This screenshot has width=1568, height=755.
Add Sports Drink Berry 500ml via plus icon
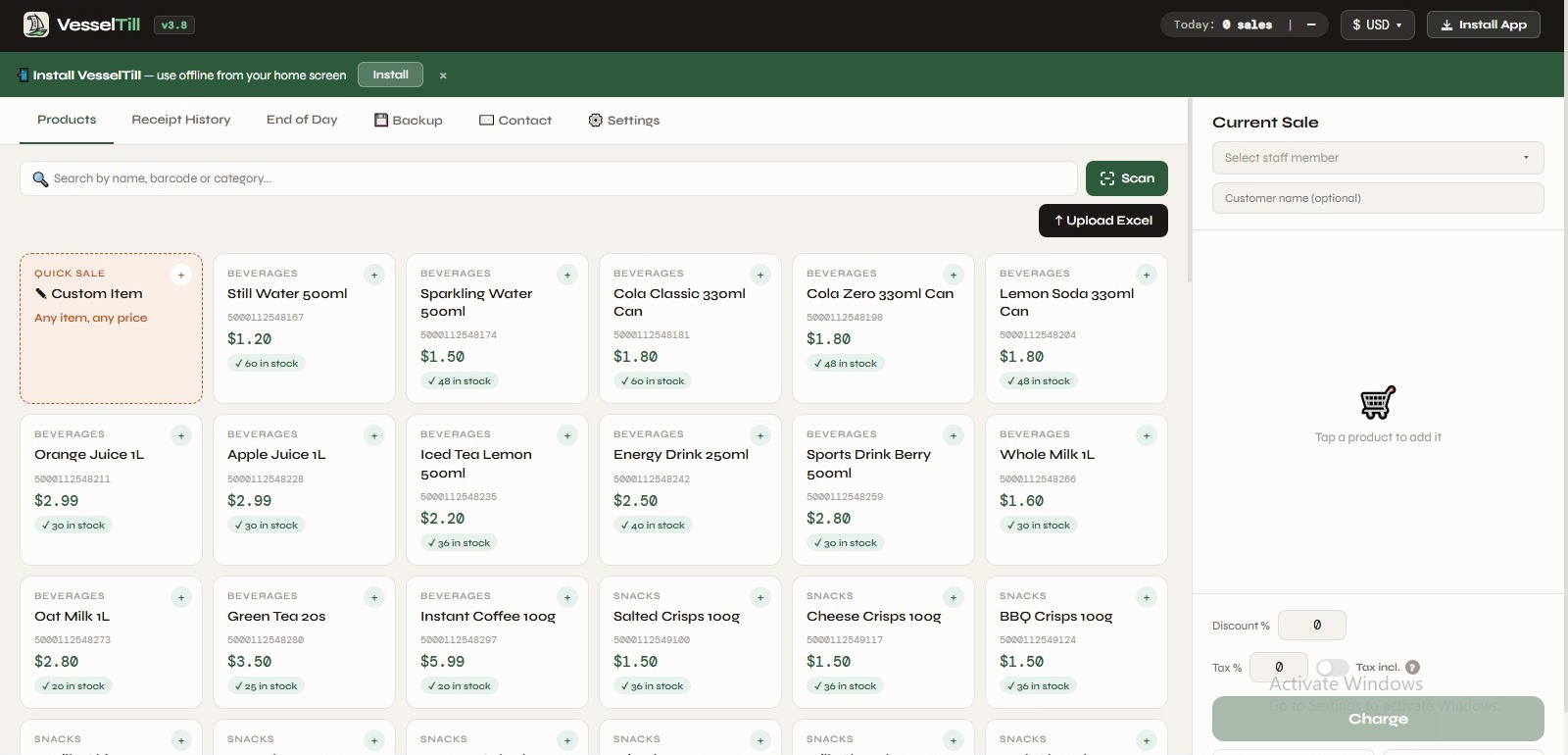[x=954, y=435]
